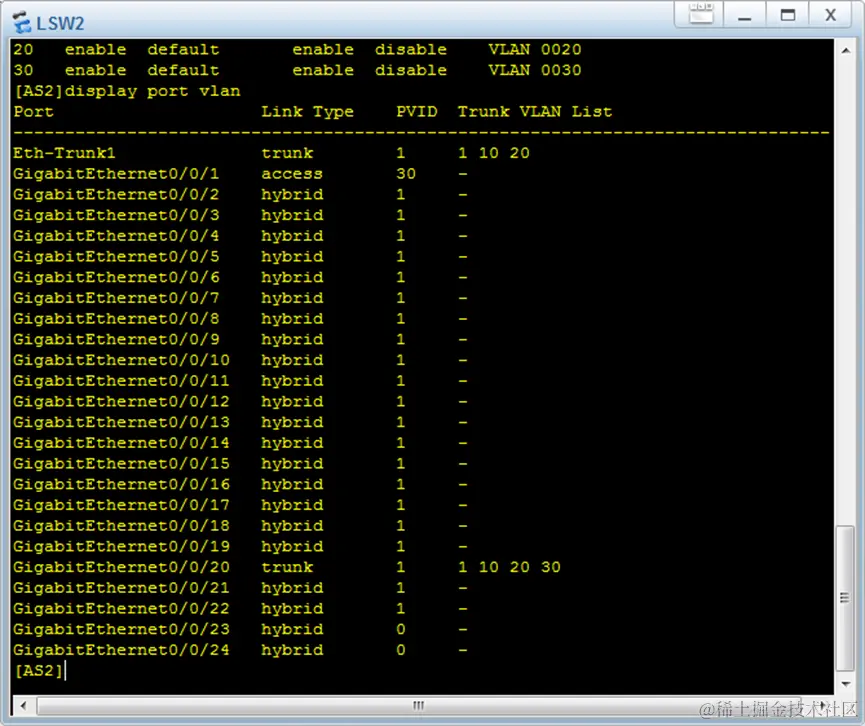Click the vertical scrollbar thumb
Image resolution: width=865 pixels, height=726 pixels.
(x=845, y=598)
